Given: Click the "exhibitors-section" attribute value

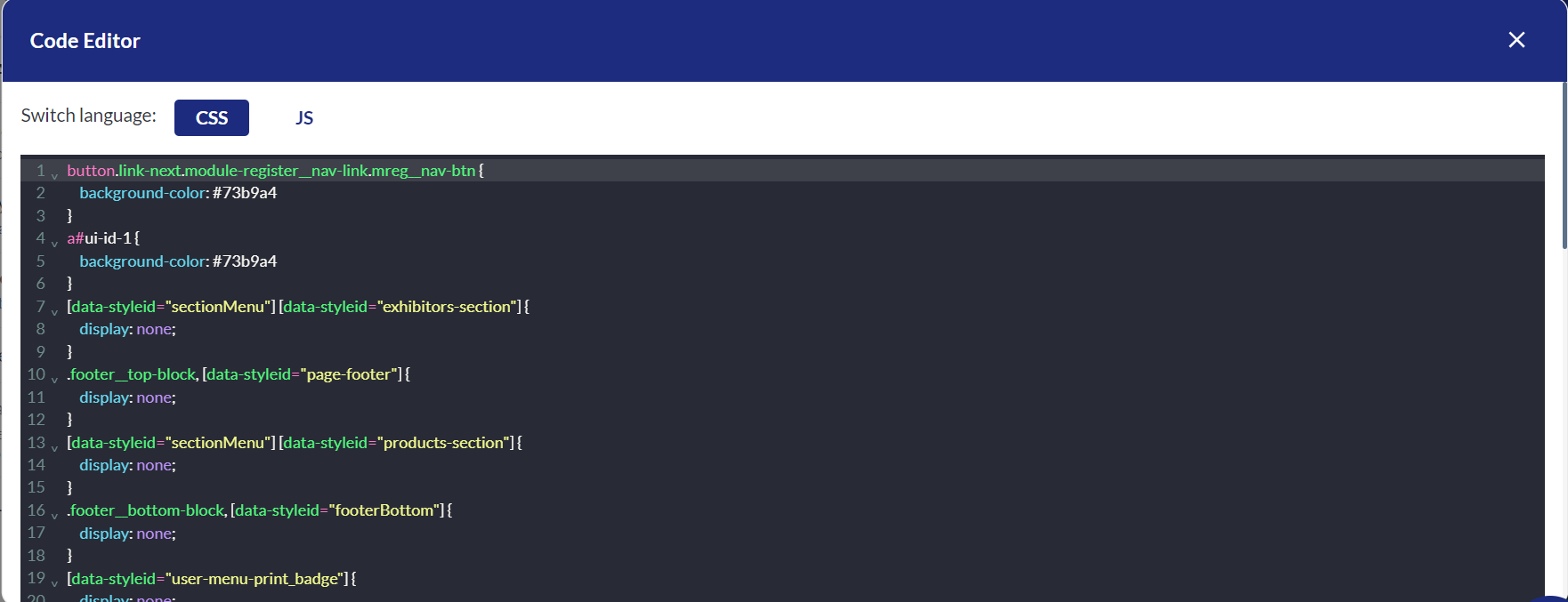Looking at the screenshot, I should click(x=448, y=307).
